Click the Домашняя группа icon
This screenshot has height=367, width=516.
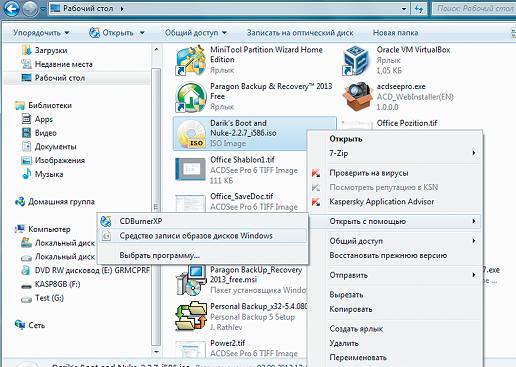click(20, 201)
